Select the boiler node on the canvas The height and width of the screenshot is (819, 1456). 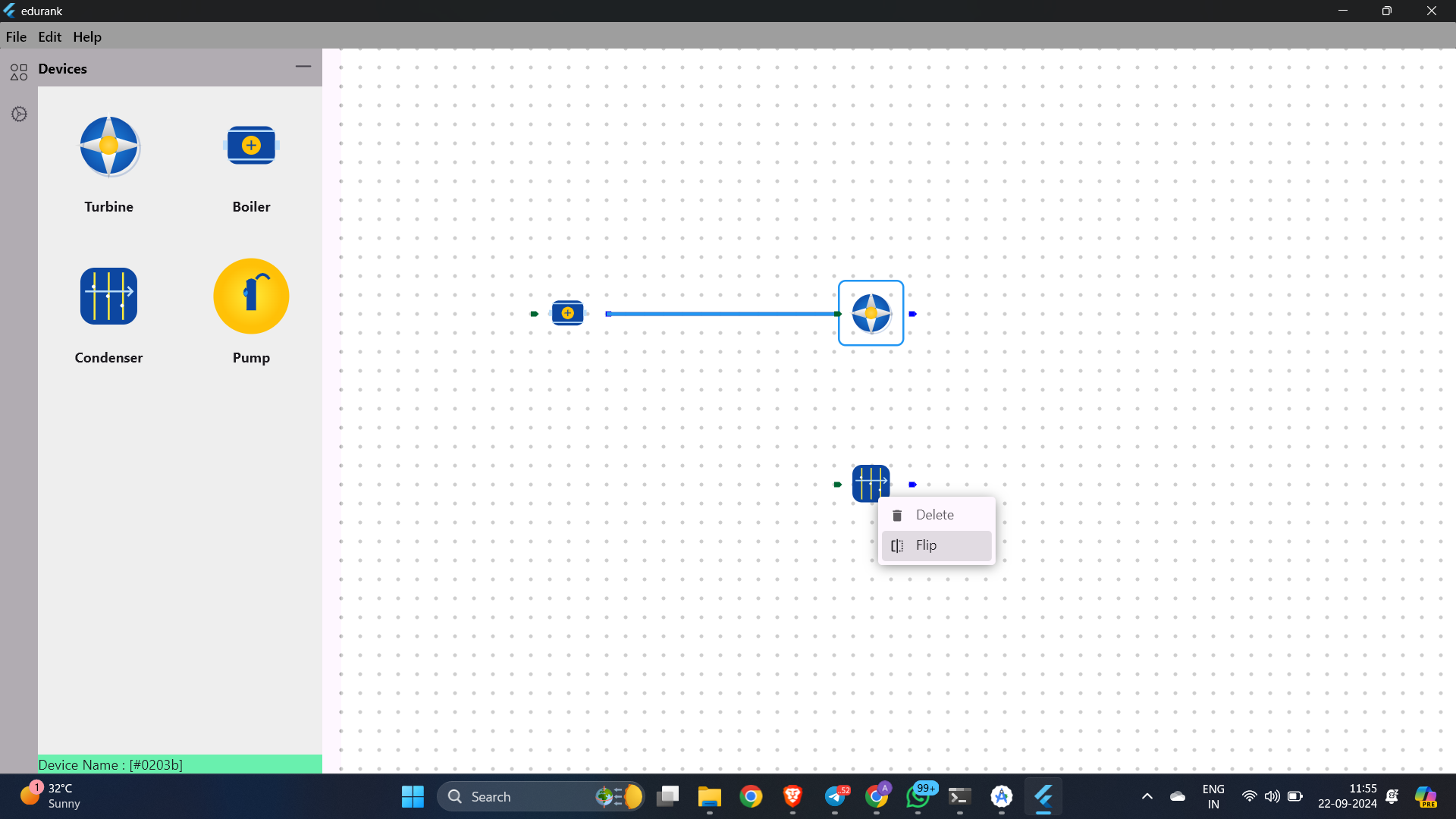pyautogui.click(x=567, y=313)
